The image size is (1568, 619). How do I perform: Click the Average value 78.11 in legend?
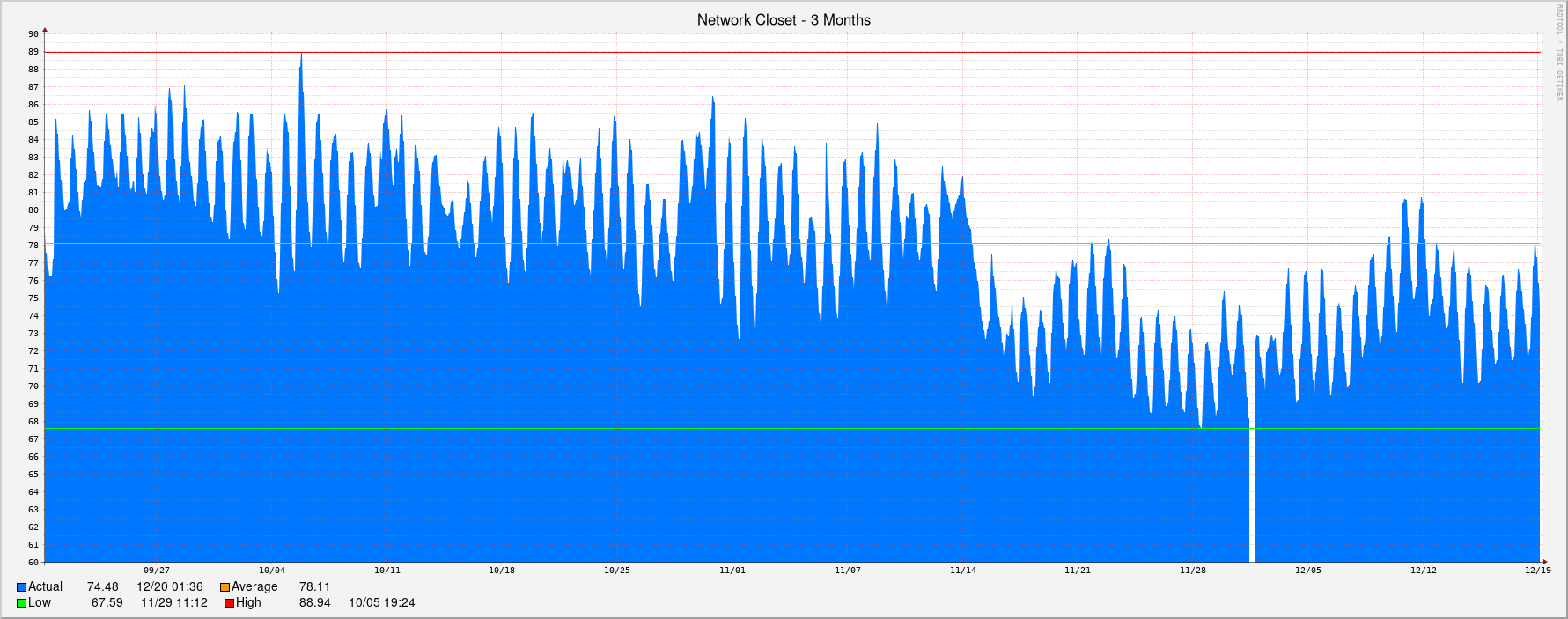pyautogui.click(x=314, y=587)
